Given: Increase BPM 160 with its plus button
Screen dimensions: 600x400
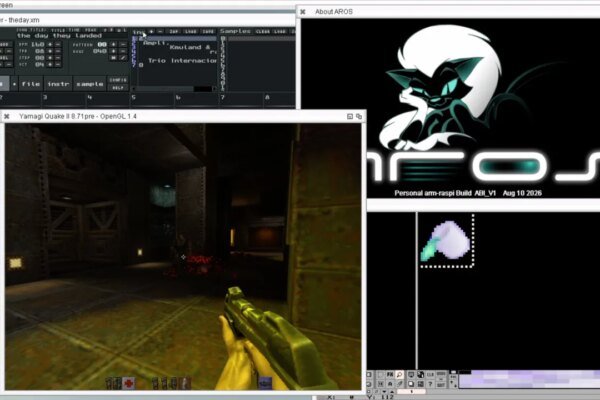Looking at the screenshot, I should tap(50, 44).
